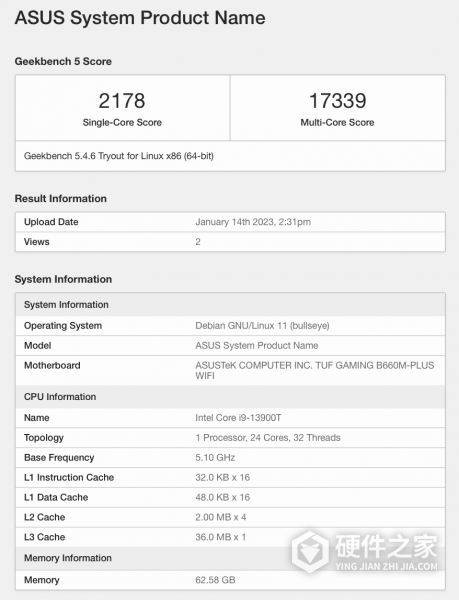The height and width of the screenshot is (600, 459).
Task: Click the Model row label
Action: pos(37,346)
